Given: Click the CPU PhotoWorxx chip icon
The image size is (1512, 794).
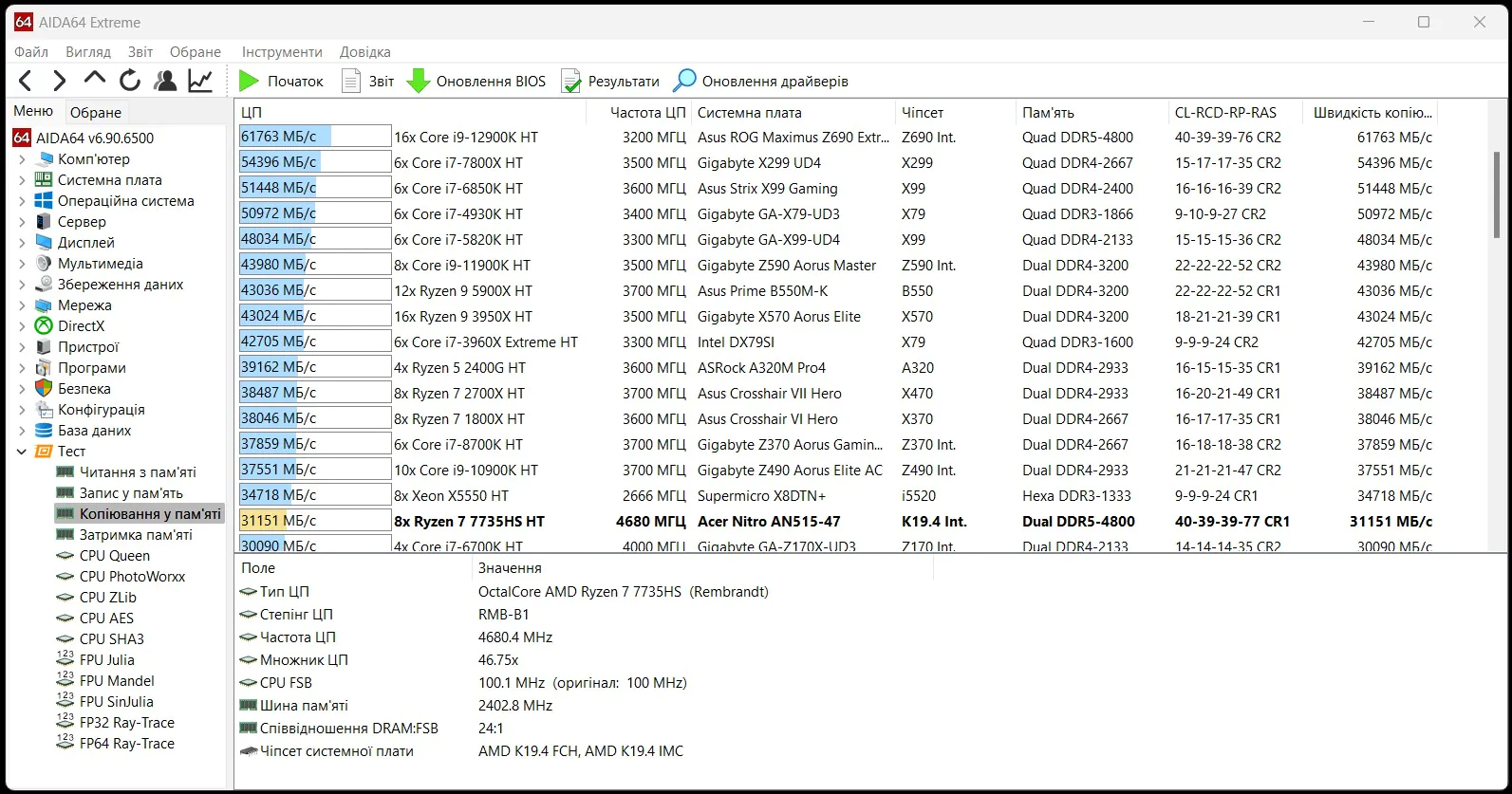Looking at the screenshot, I should coord(65,577).
